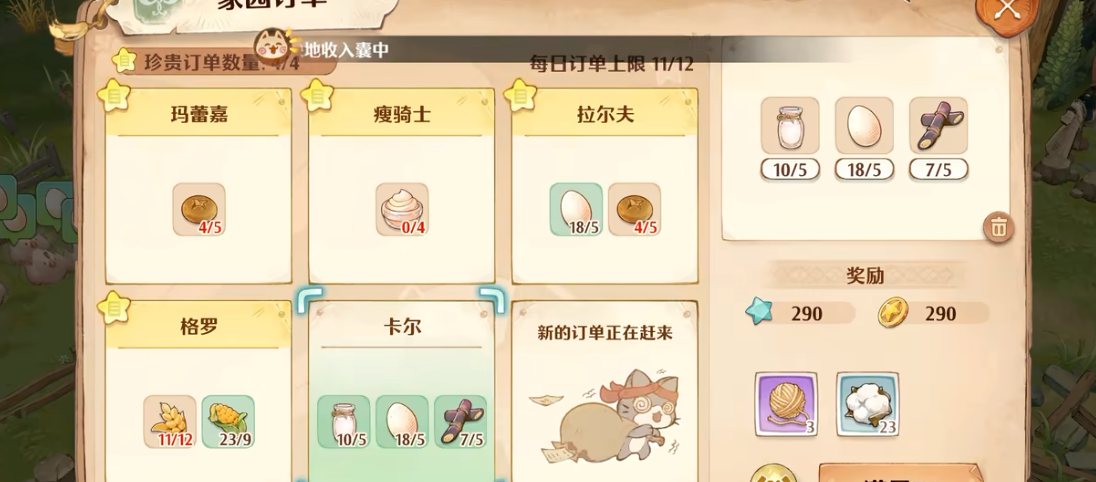Tap the milk jar in order details
This screenshot has width=1096, height=482.
790,126
